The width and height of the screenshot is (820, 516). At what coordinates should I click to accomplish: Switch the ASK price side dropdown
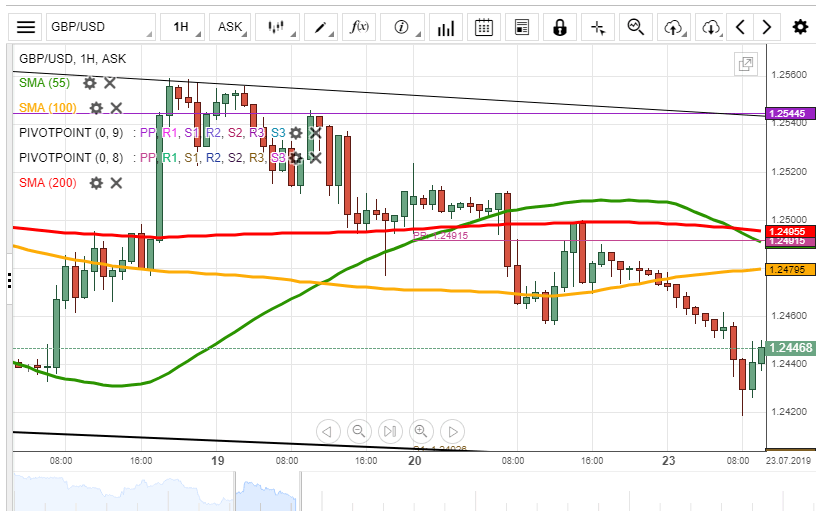pos(231,27)
